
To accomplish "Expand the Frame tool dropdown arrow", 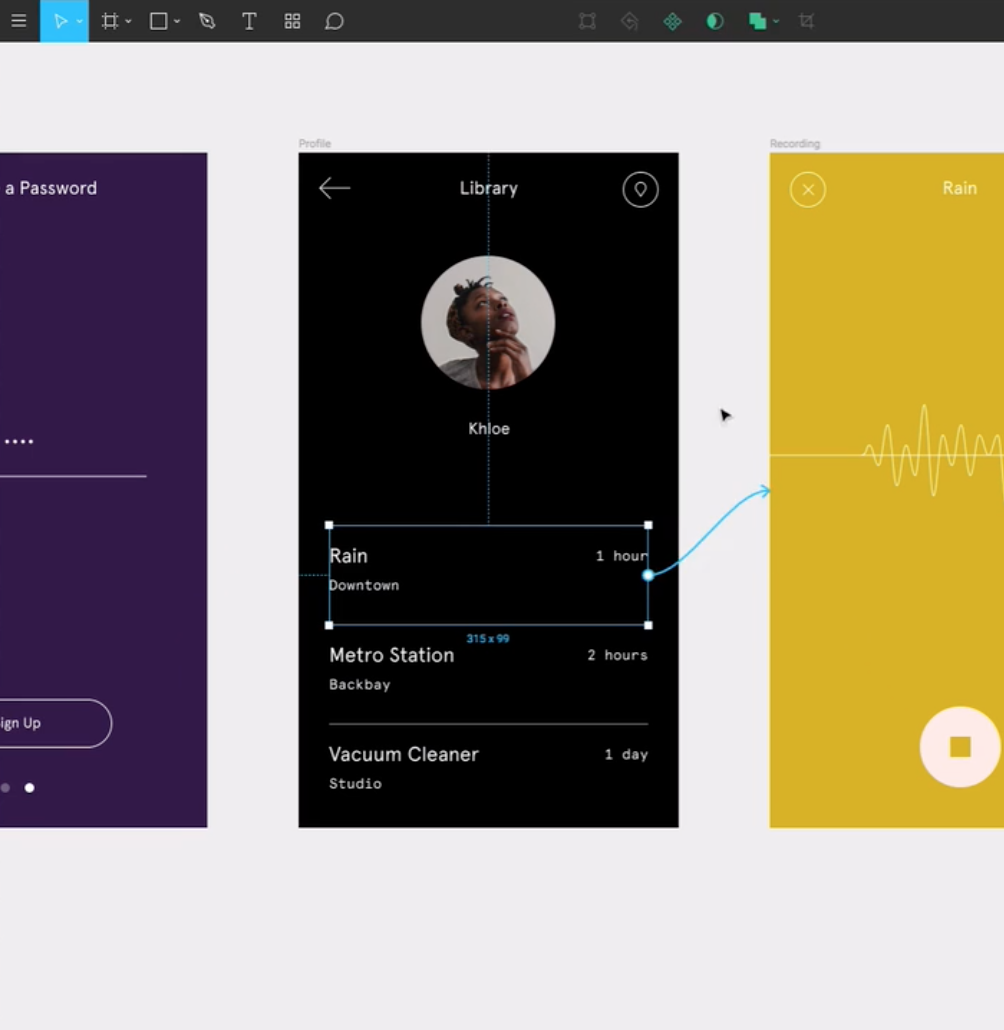I will 129,22.
